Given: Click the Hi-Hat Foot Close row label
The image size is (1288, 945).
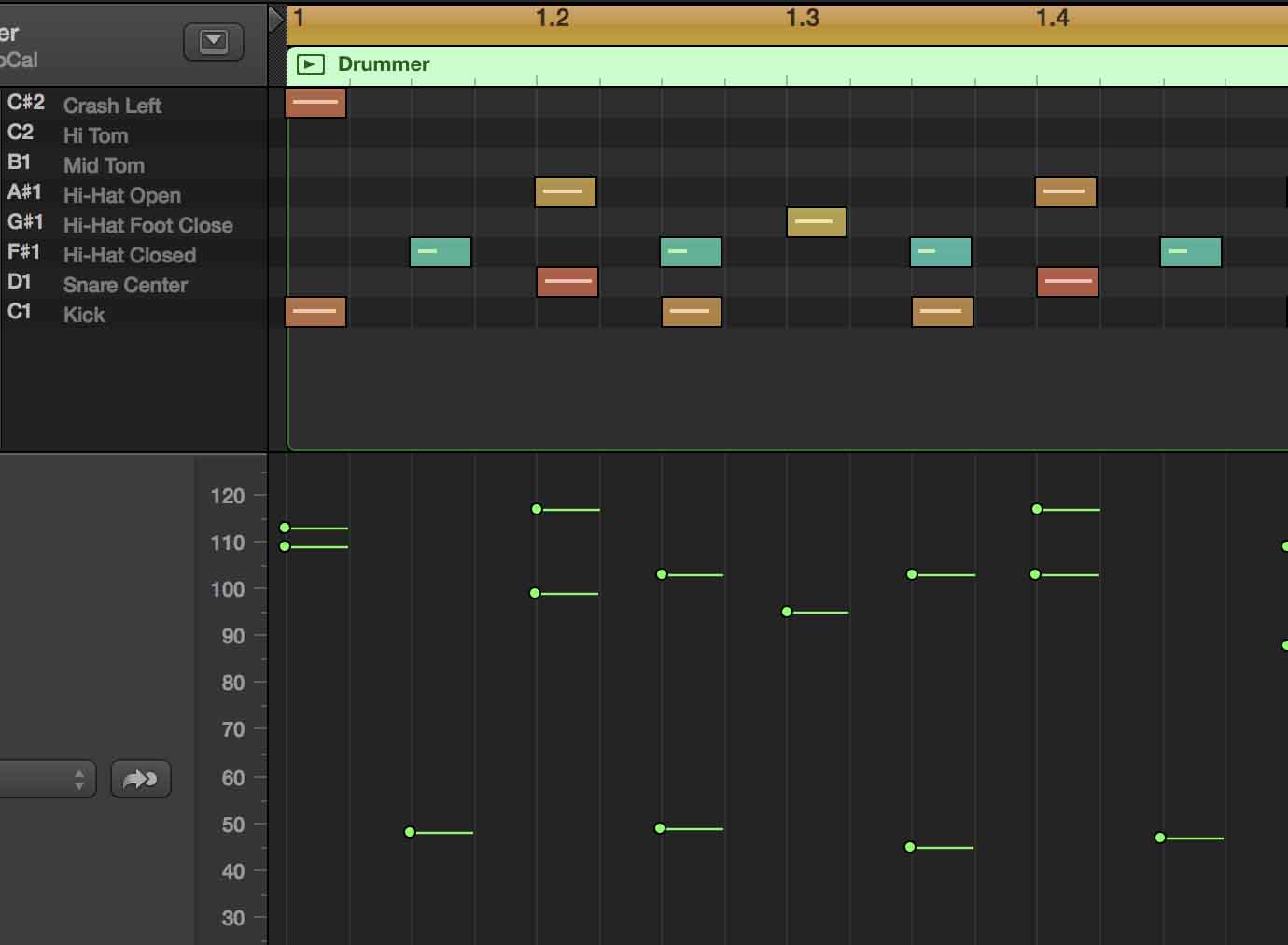Looking at the screenshot, I should 148,225.
